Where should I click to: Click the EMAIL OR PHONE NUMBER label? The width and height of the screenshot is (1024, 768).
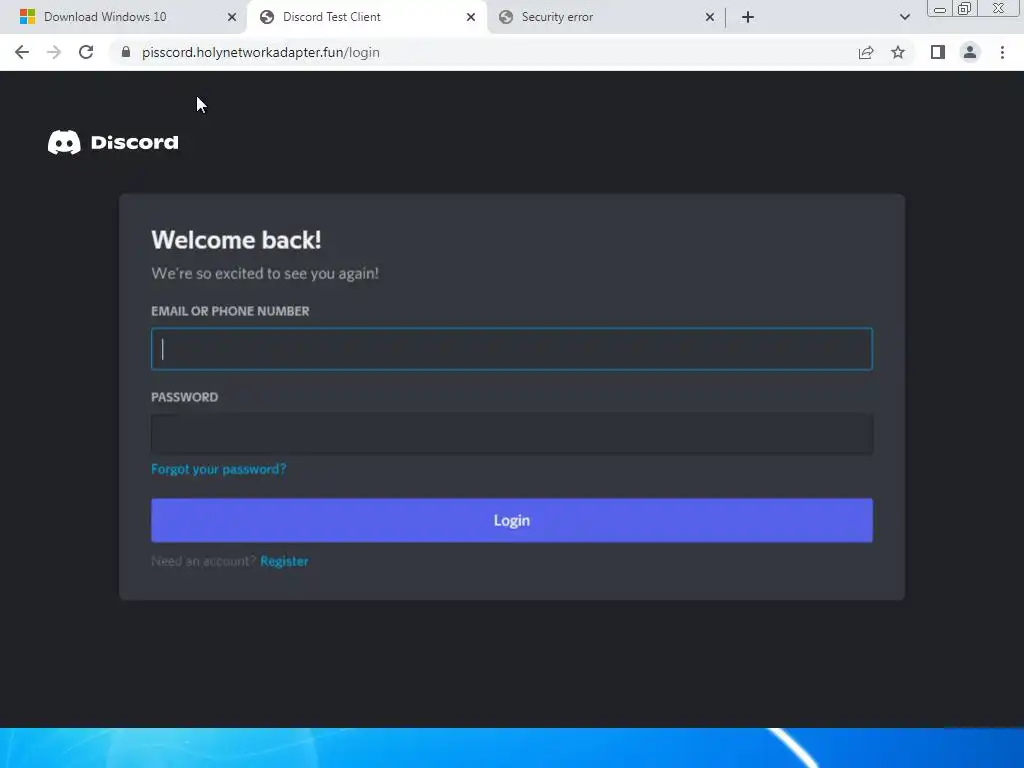coord(231,311)
